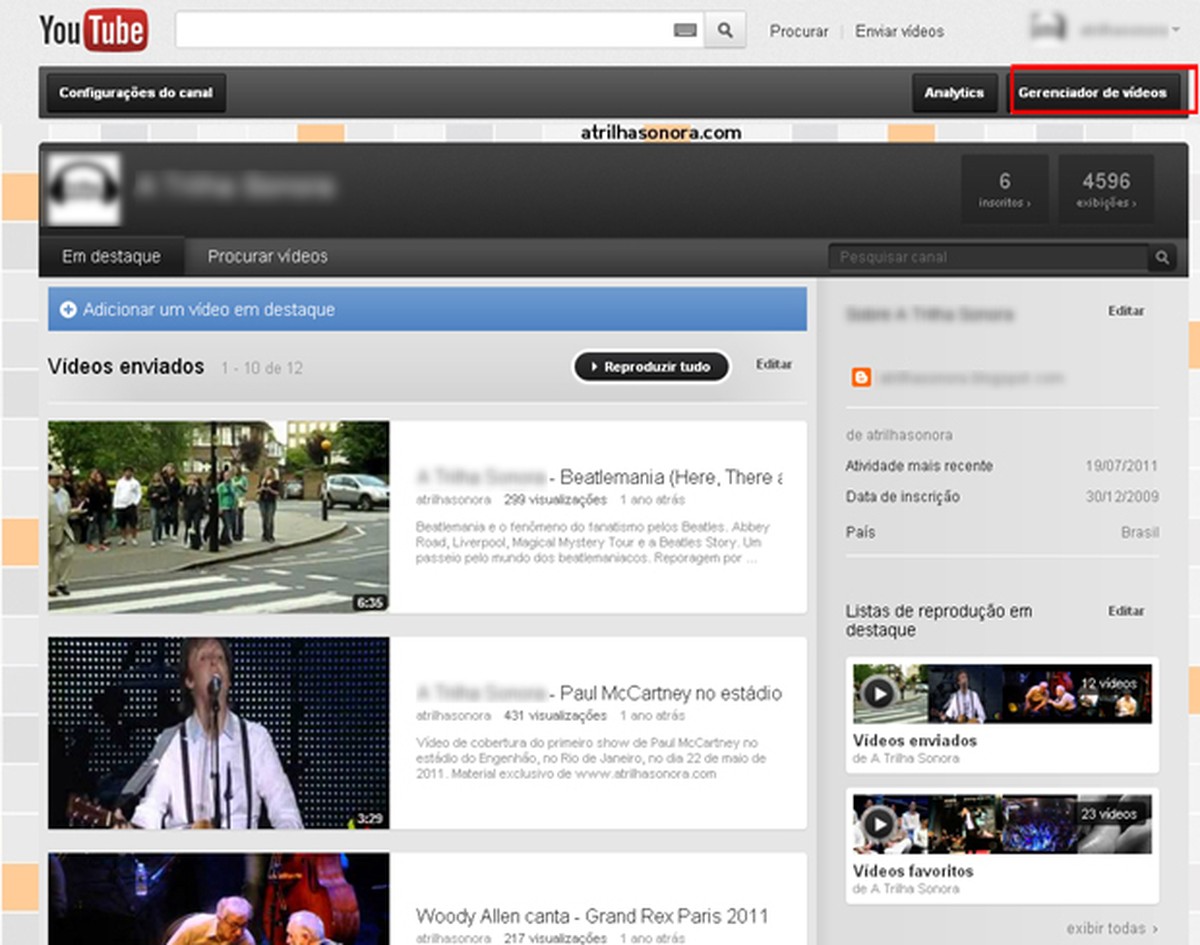Open the Beatlemania video title link
This screenshot has height=945, width=1200.
click(600, 477)
